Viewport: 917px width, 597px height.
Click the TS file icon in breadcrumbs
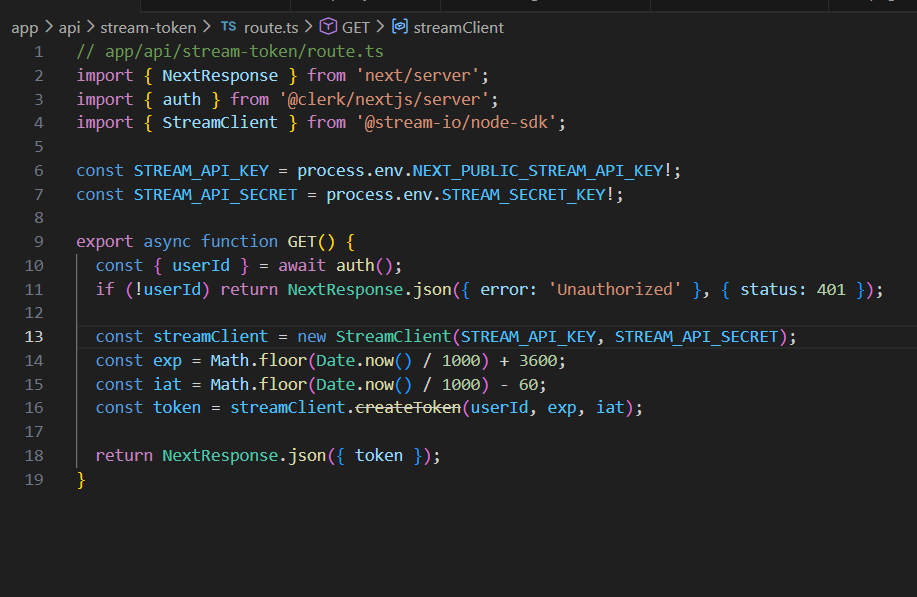[x=229, y=27]
